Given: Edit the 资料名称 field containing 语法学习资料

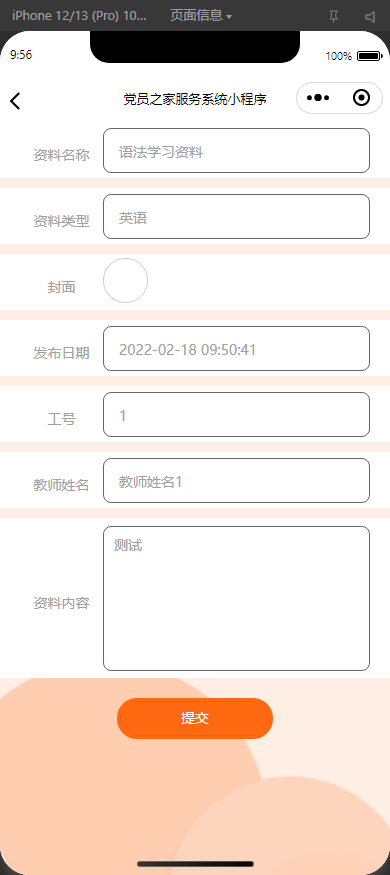Looking at the screenshot, I should click(237, 151).
